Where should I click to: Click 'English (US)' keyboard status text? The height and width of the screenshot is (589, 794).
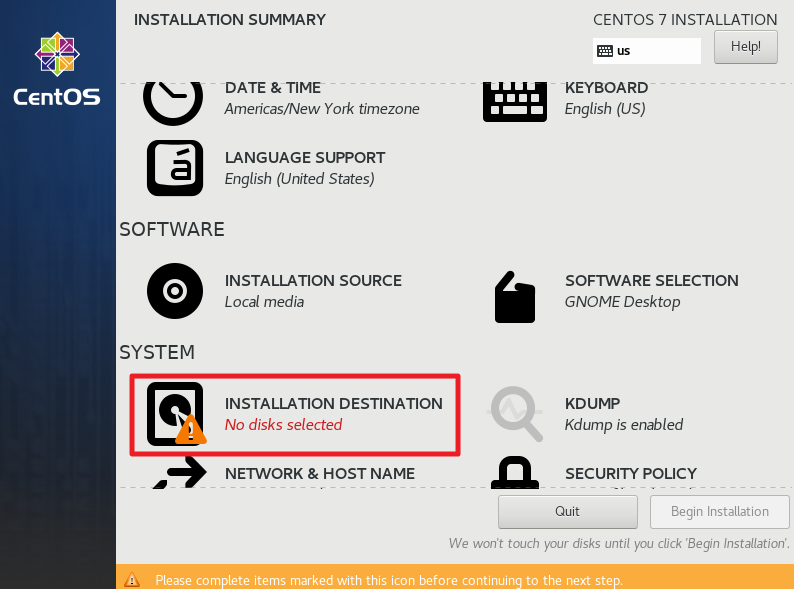click(x=605, y=109)
